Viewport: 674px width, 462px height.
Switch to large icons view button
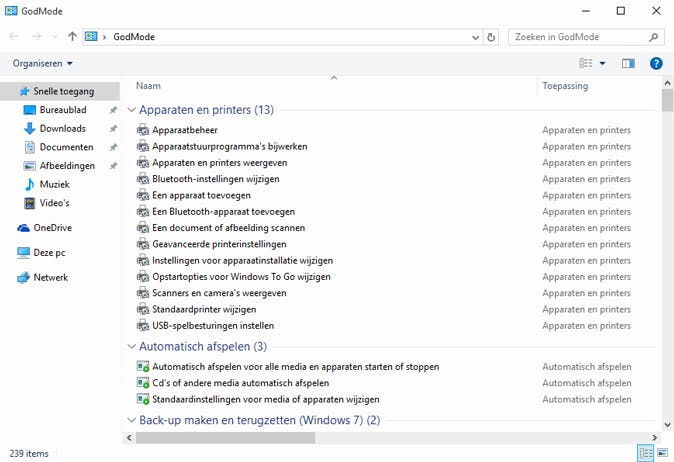coord(662,453)
